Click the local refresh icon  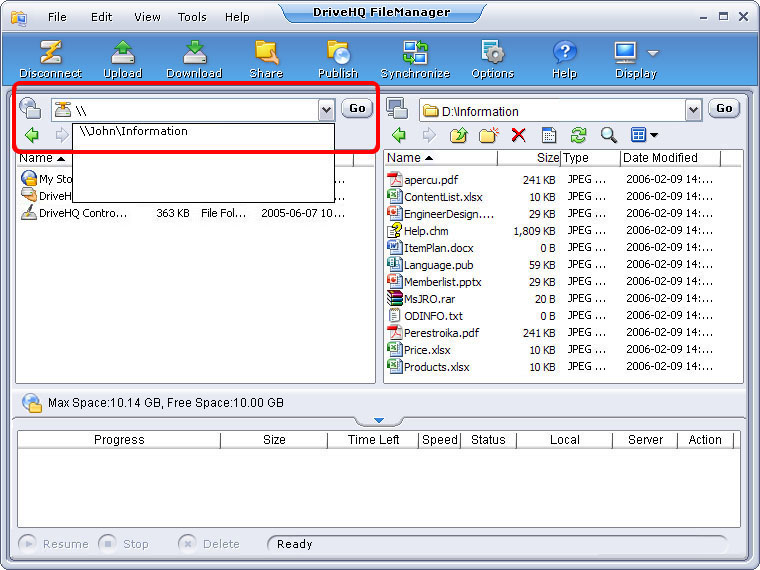578,135
